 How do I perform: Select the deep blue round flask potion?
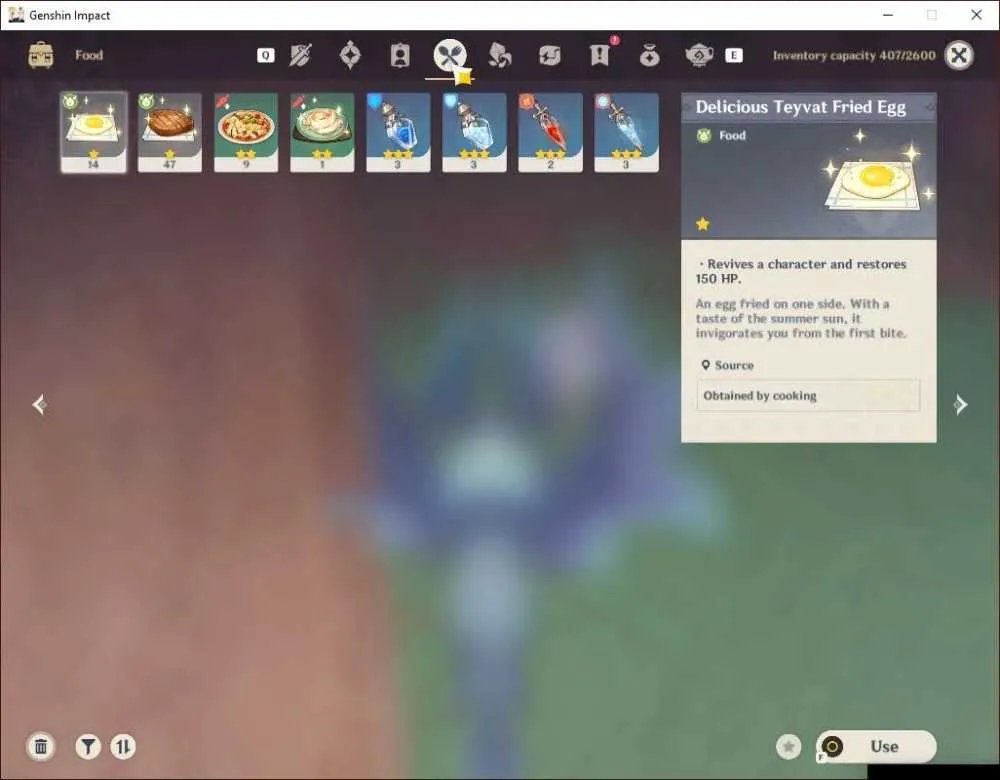click(x=398, y=132)
